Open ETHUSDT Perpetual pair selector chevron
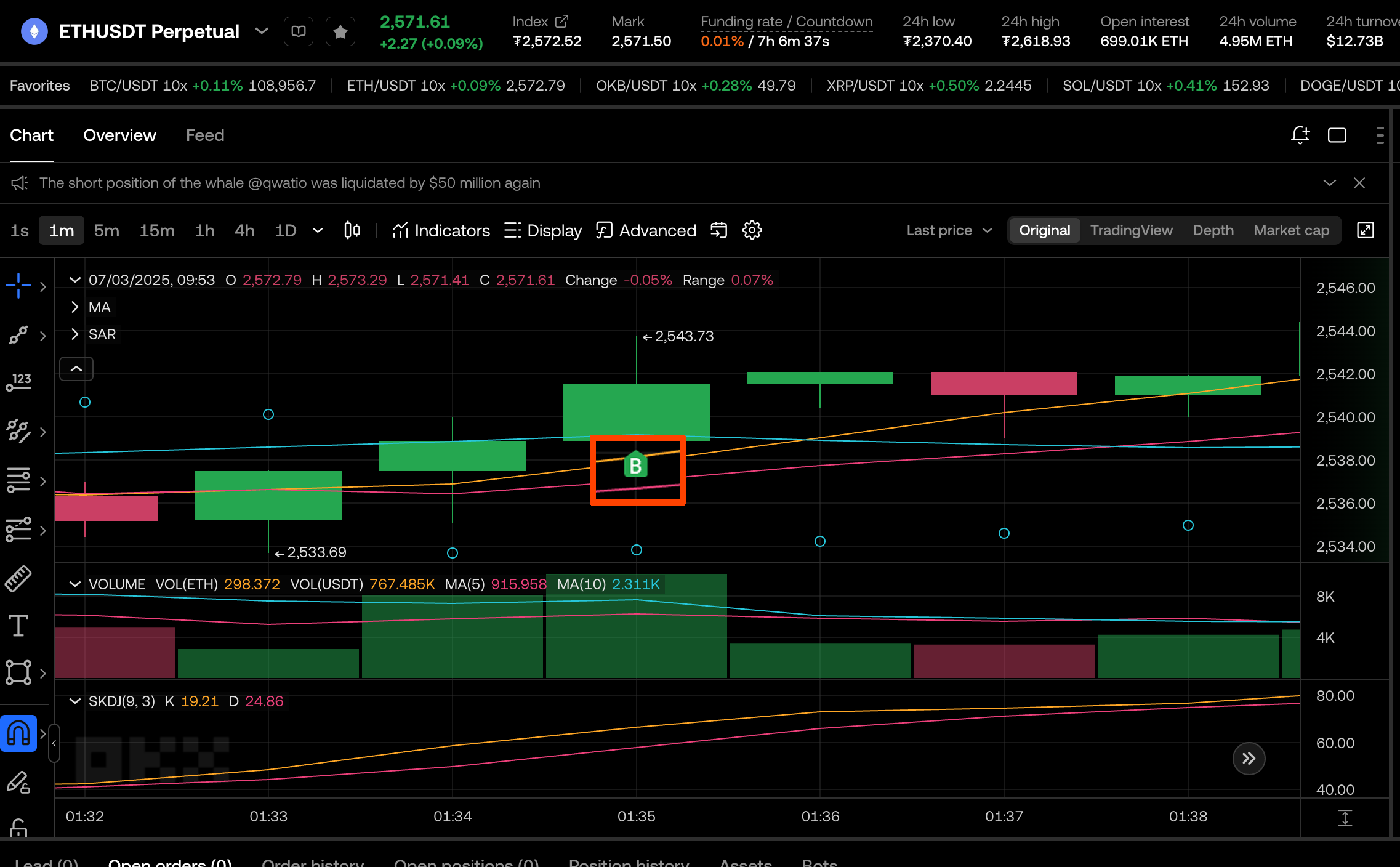Viewport: 1400px width, 867px height. click(262, 31)
